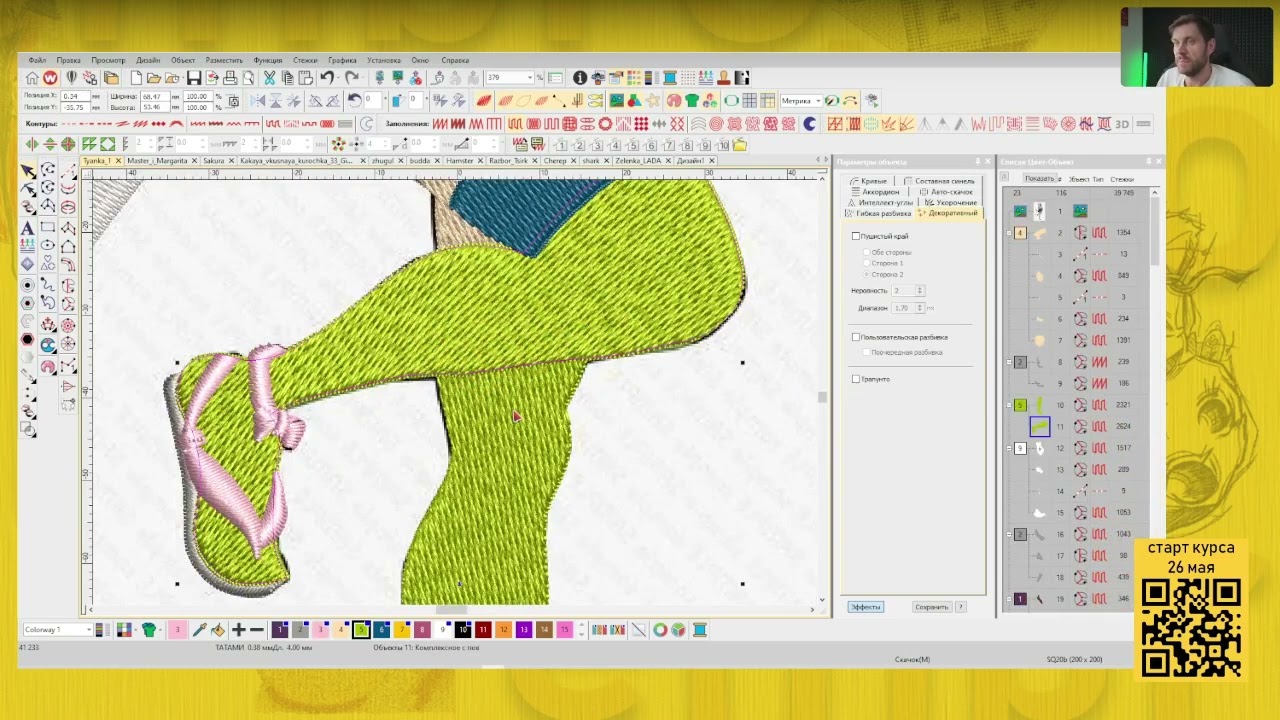Select the Обе стороны radio button

pyautogui.click(x=867, y=252)
